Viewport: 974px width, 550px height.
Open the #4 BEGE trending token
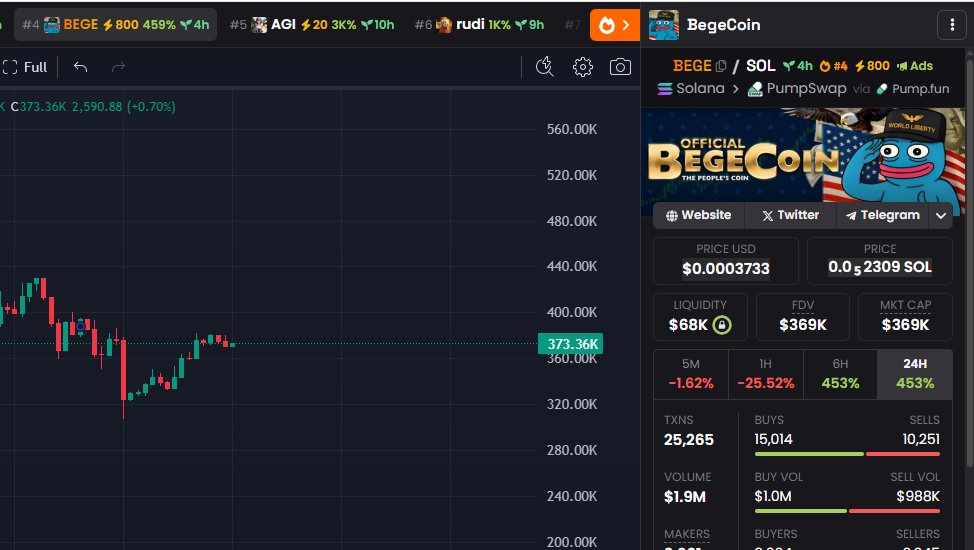point(116,25)
